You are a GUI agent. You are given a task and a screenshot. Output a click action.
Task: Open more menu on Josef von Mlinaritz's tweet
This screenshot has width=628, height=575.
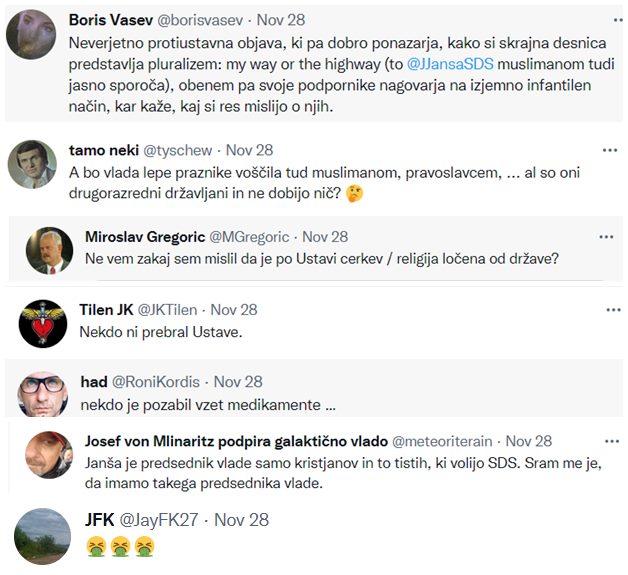coord(605,441)
